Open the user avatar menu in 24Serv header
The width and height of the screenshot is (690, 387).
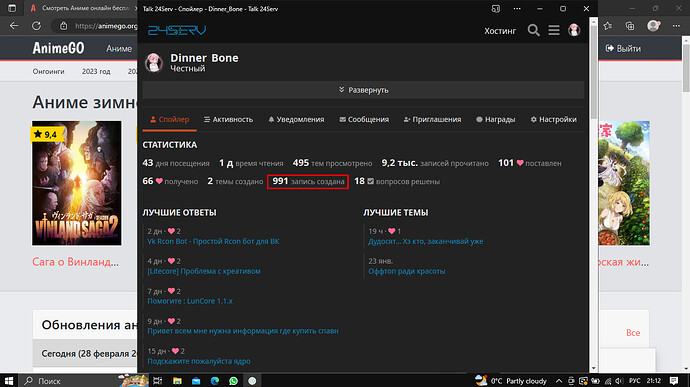point(574,30)
